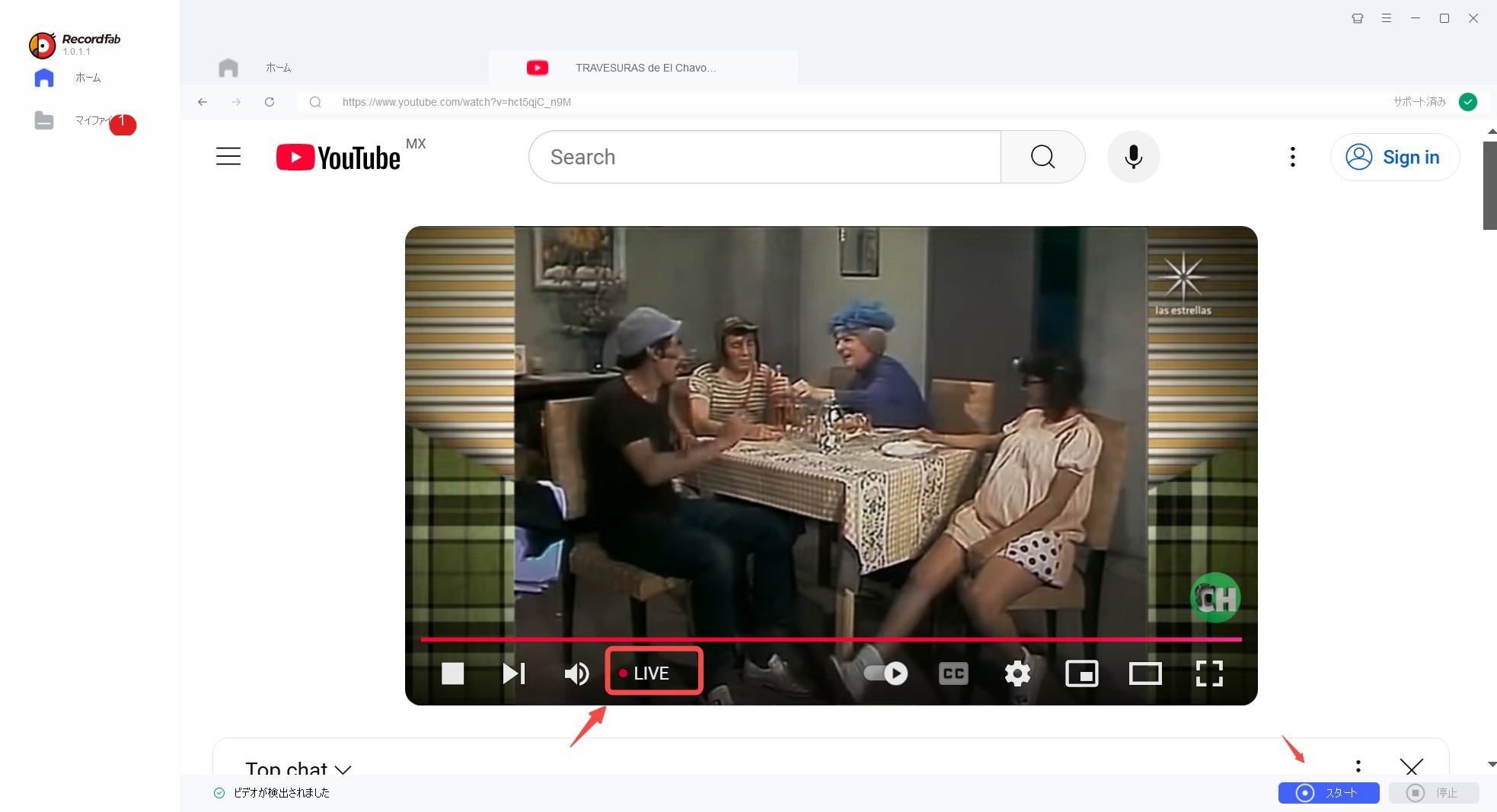
Task: Click the scrollbar down arrow
Action: coord(1491,764)
